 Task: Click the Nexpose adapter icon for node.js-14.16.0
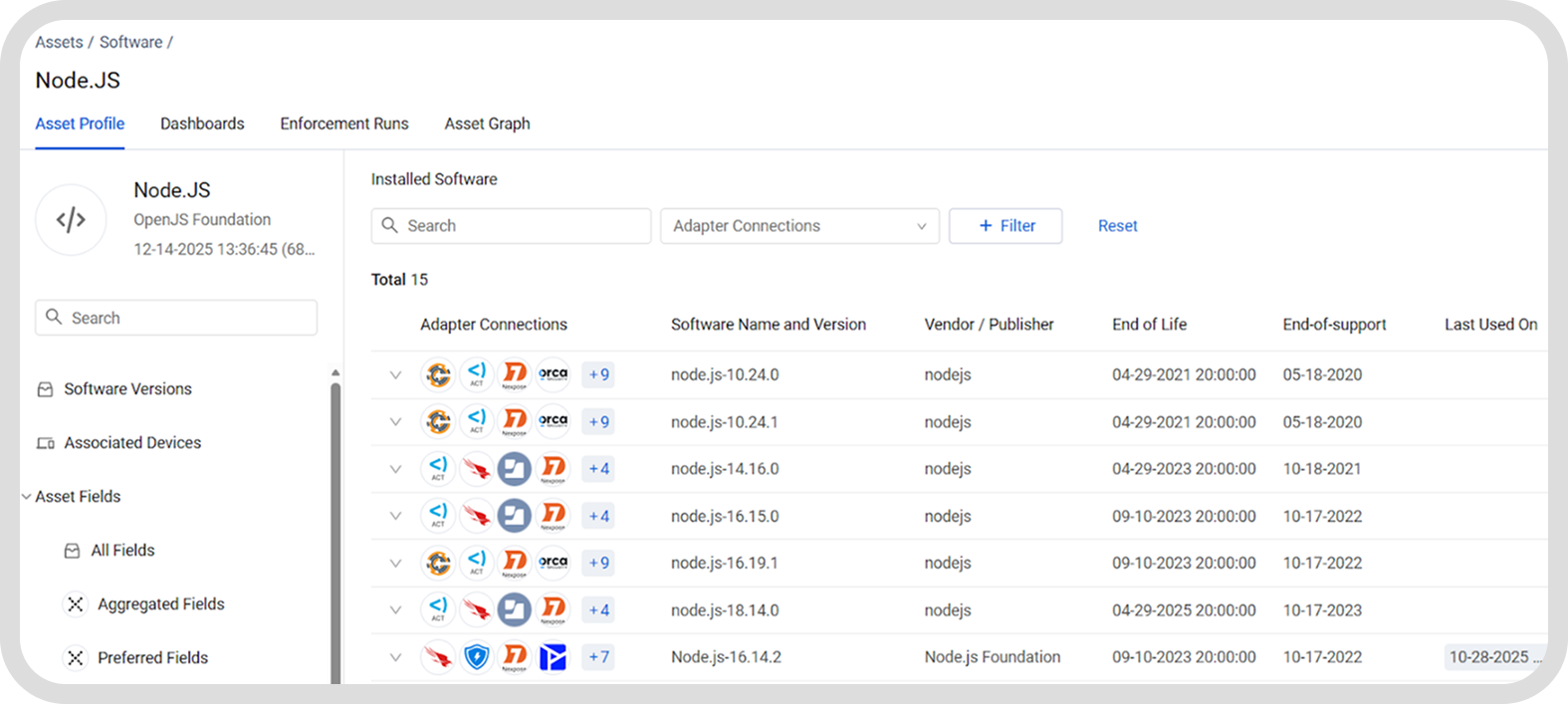tap(553, 469)
